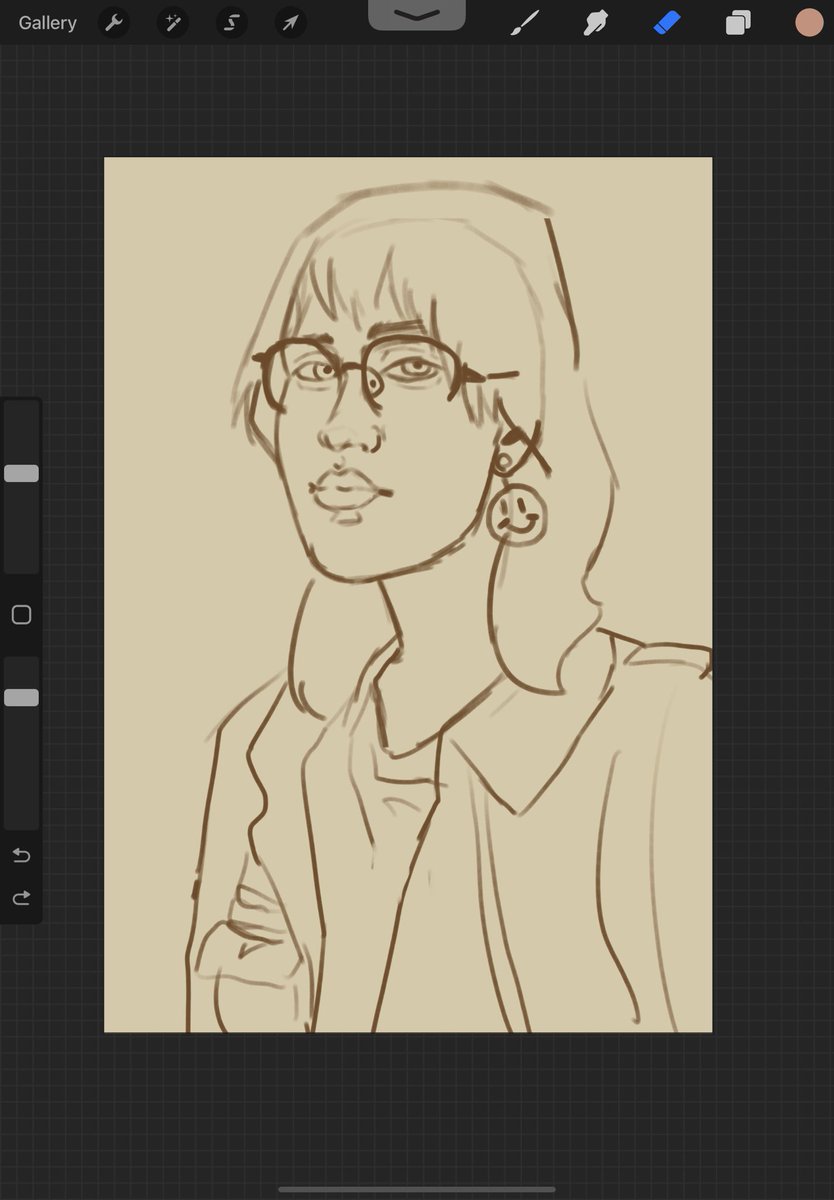Select the Brush tool
The height and width of the screenshot is (1200, 834).
click(x=524, y=23)
